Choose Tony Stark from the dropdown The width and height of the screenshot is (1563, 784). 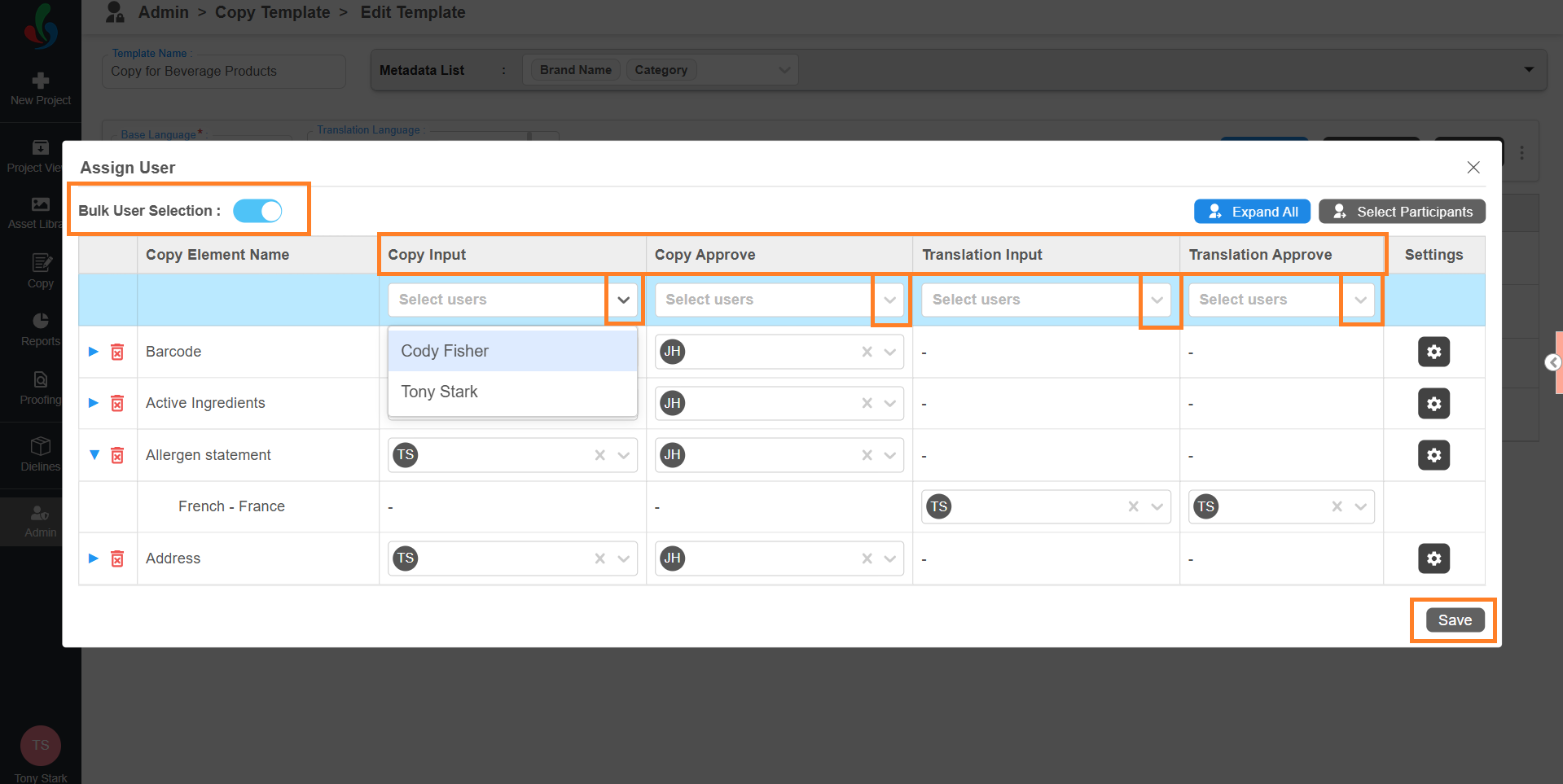pyautogui.click(x=440, y=392)
